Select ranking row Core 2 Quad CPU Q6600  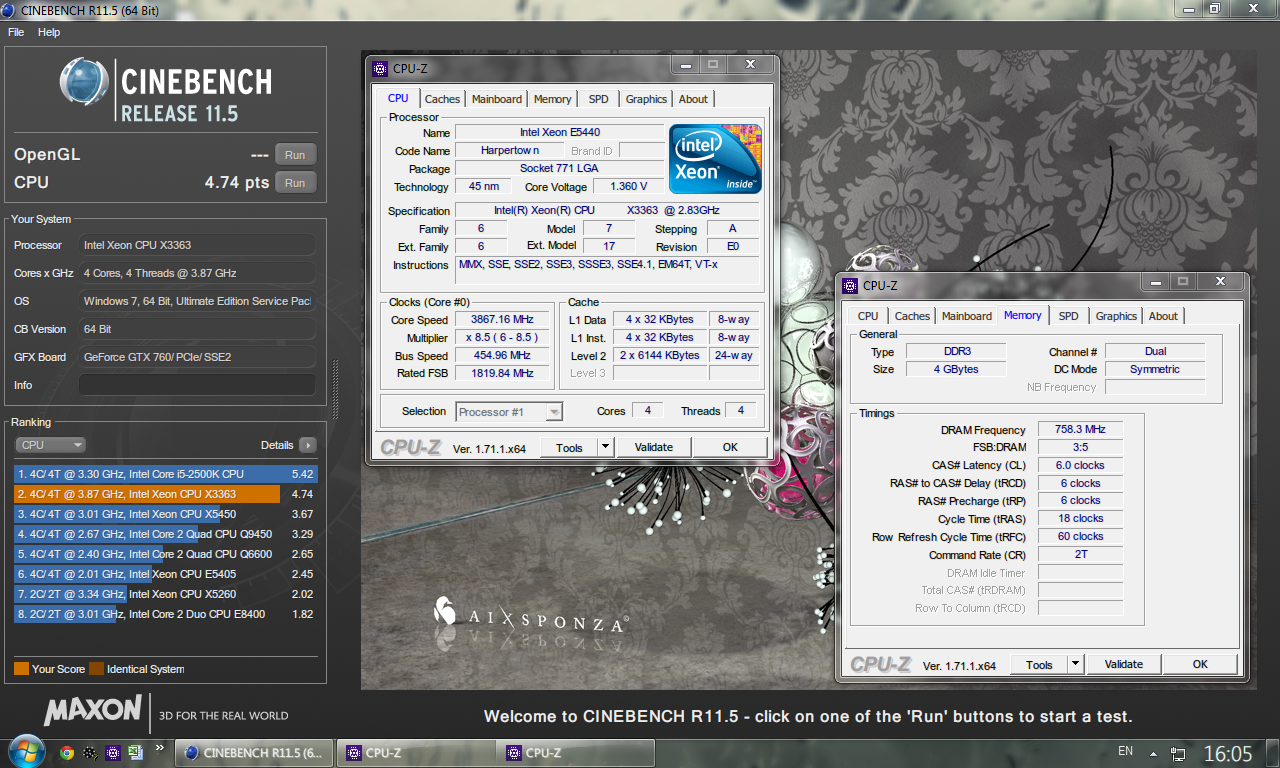pos(166,554)
